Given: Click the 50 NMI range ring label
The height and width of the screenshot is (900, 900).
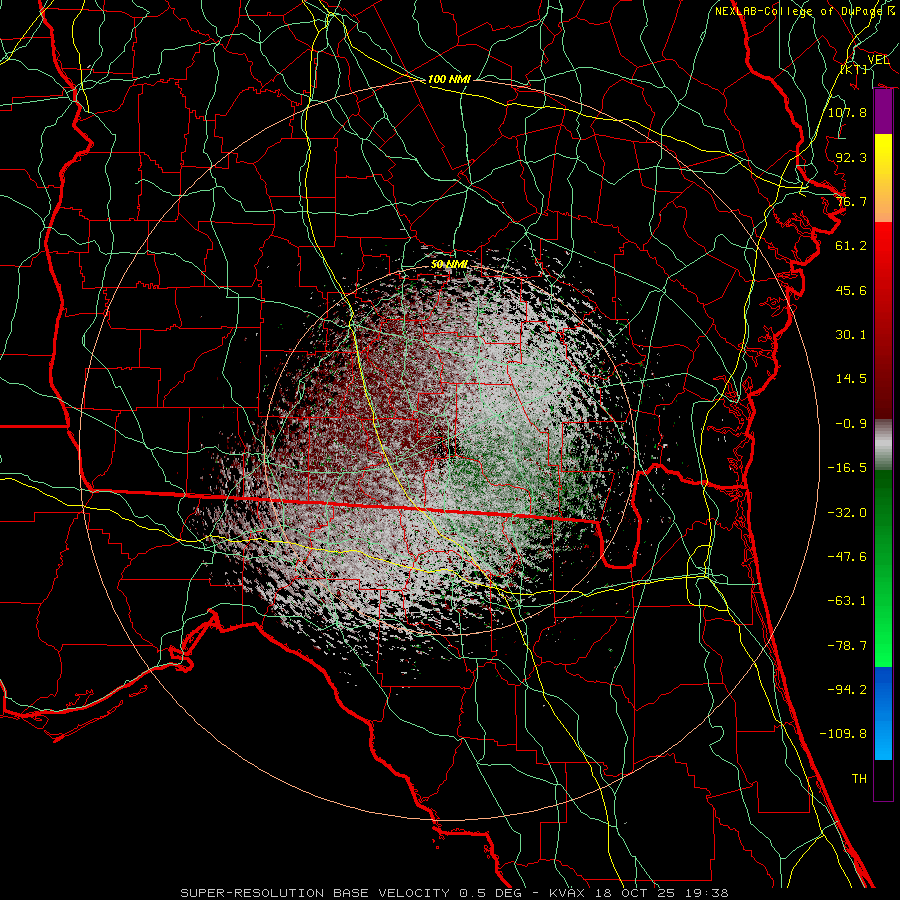Looking at the screenshot, I should pos(449,265).
